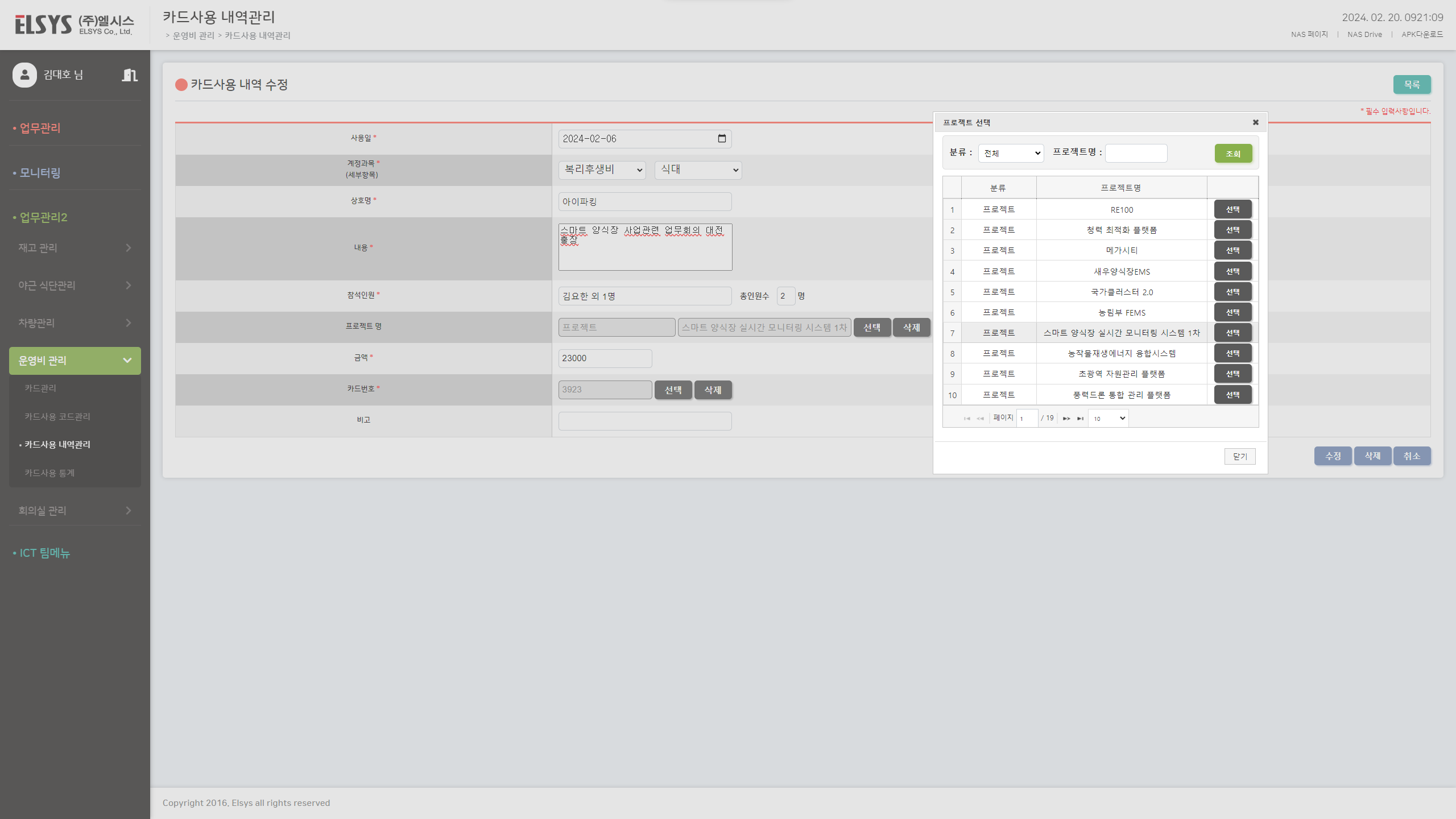Image resolution: width=1456 pixels, height=819 pixels.
Task: Click 삭제 button in 카드번호 row
Action: pos(713,390)
